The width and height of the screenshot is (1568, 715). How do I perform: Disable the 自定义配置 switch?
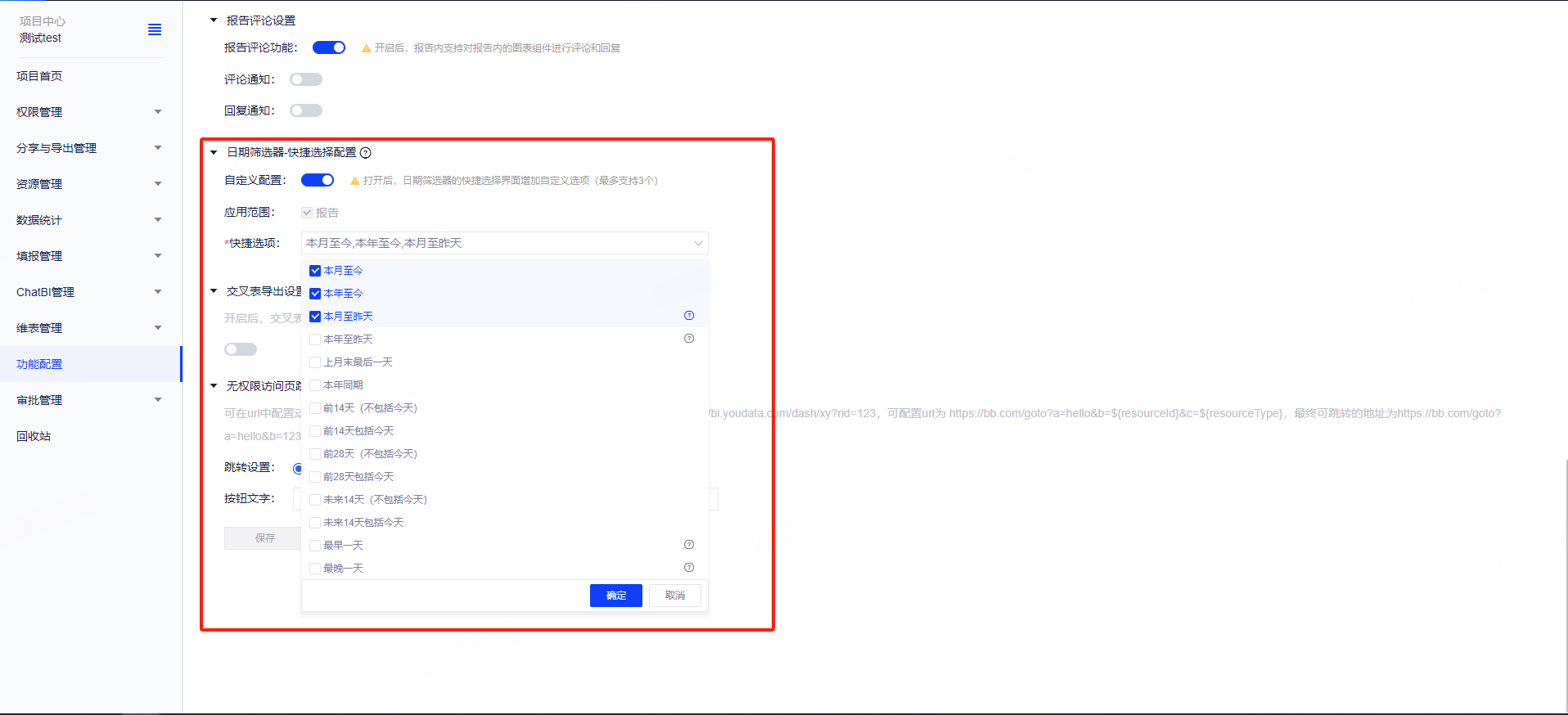[x=318, y=180]
